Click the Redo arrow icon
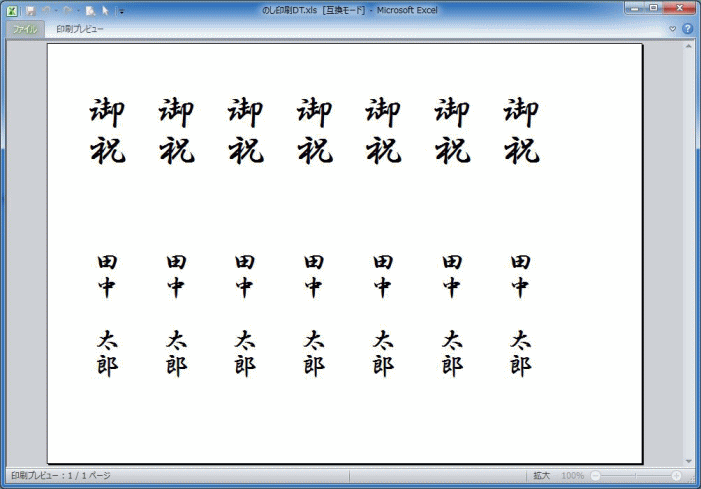 click(x=66, y=10)
